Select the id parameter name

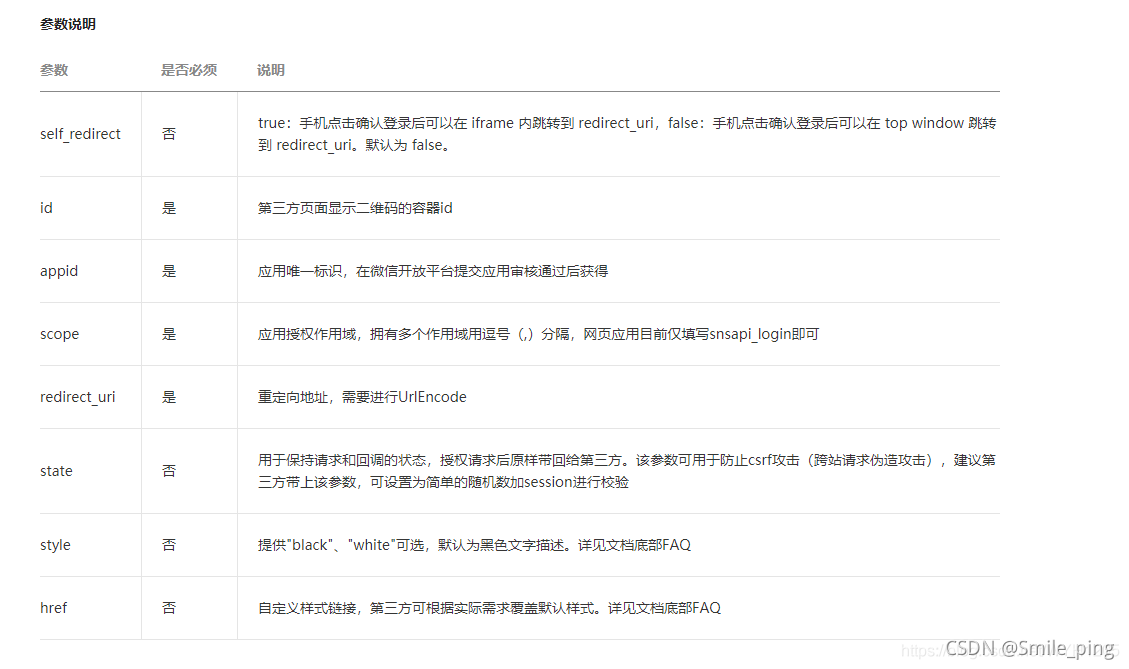(x=46, y=208)
